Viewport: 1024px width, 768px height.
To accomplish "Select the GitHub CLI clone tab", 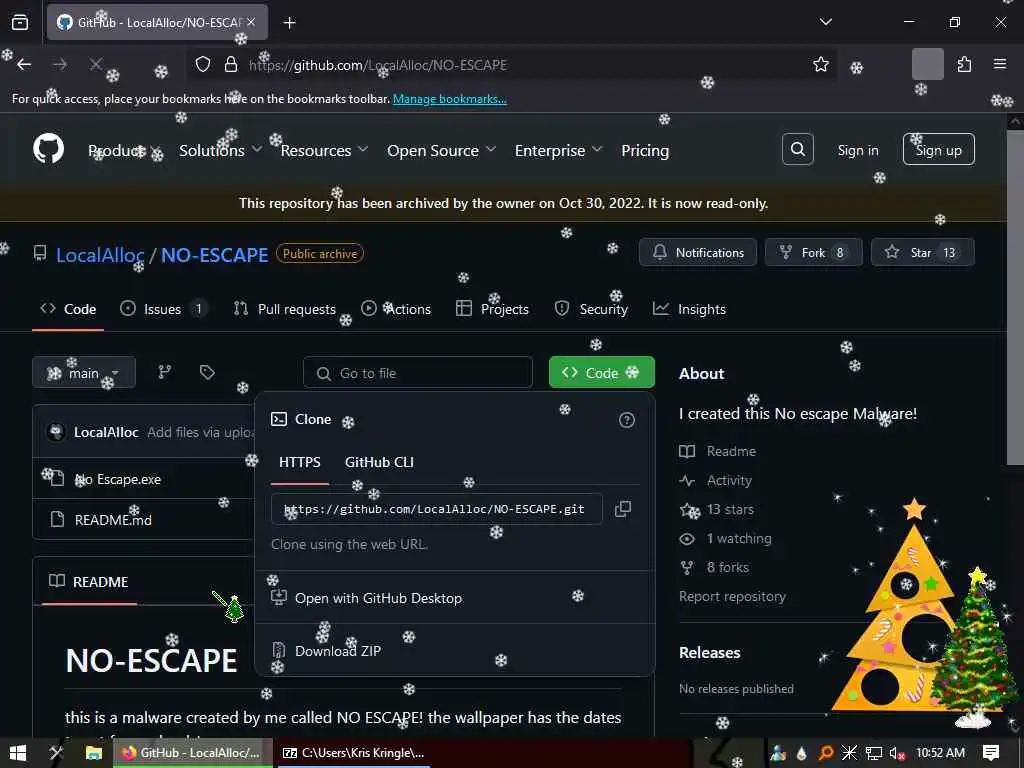I will [x=379, y=462].
